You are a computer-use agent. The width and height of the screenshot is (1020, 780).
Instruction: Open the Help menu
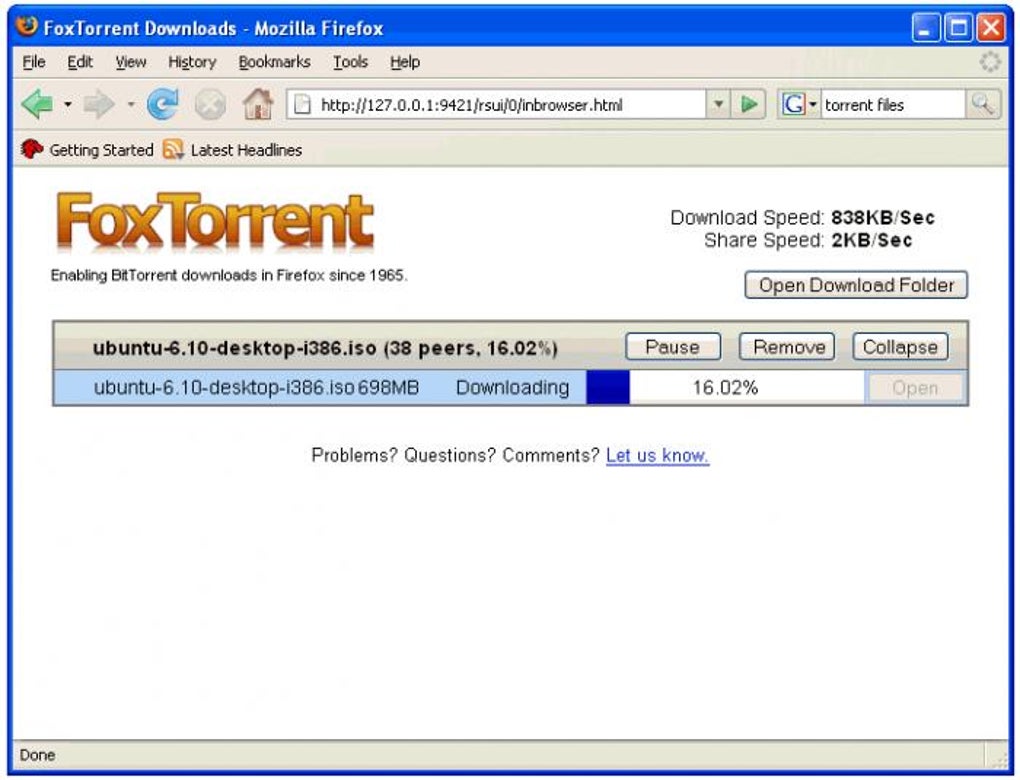[x=405, y=62]
